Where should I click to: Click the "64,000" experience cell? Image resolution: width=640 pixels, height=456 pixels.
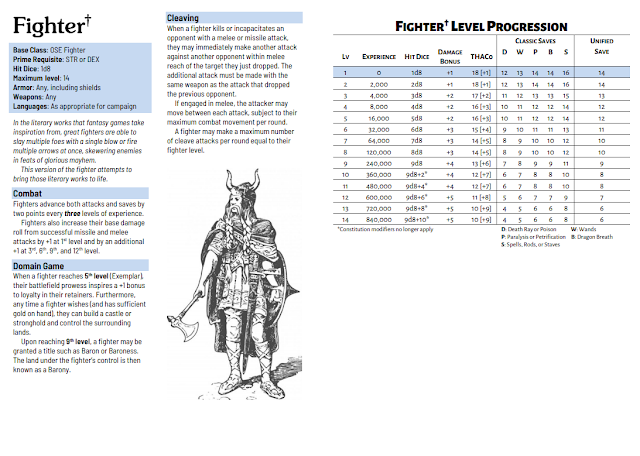(379, 141)
